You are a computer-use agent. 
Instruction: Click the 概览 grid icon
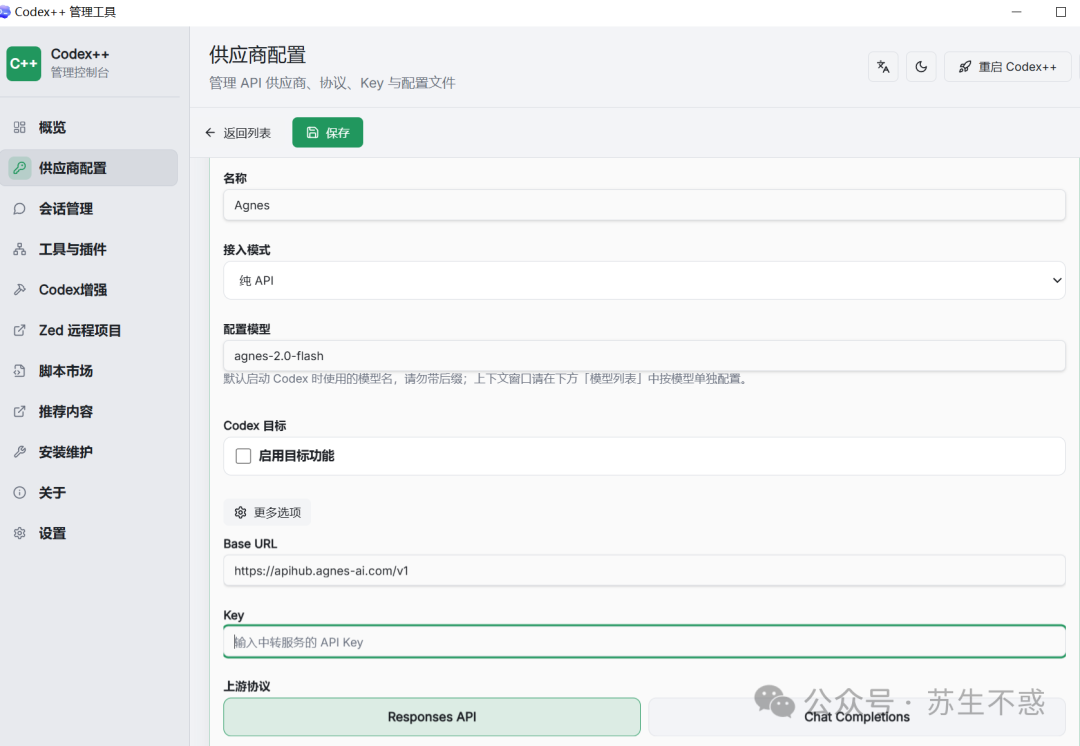pyautogui.click(x=19, y=127)
